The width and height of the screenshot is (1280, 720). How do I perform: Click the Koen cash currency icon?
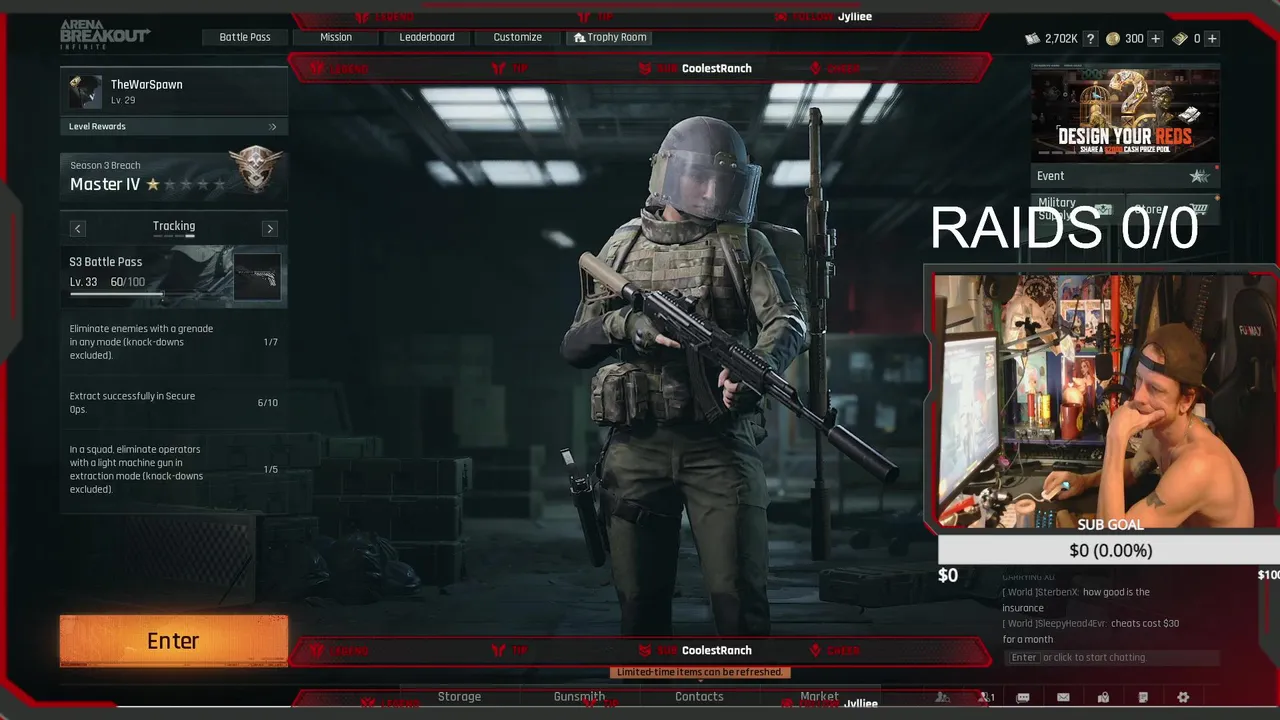(1032, 38)
